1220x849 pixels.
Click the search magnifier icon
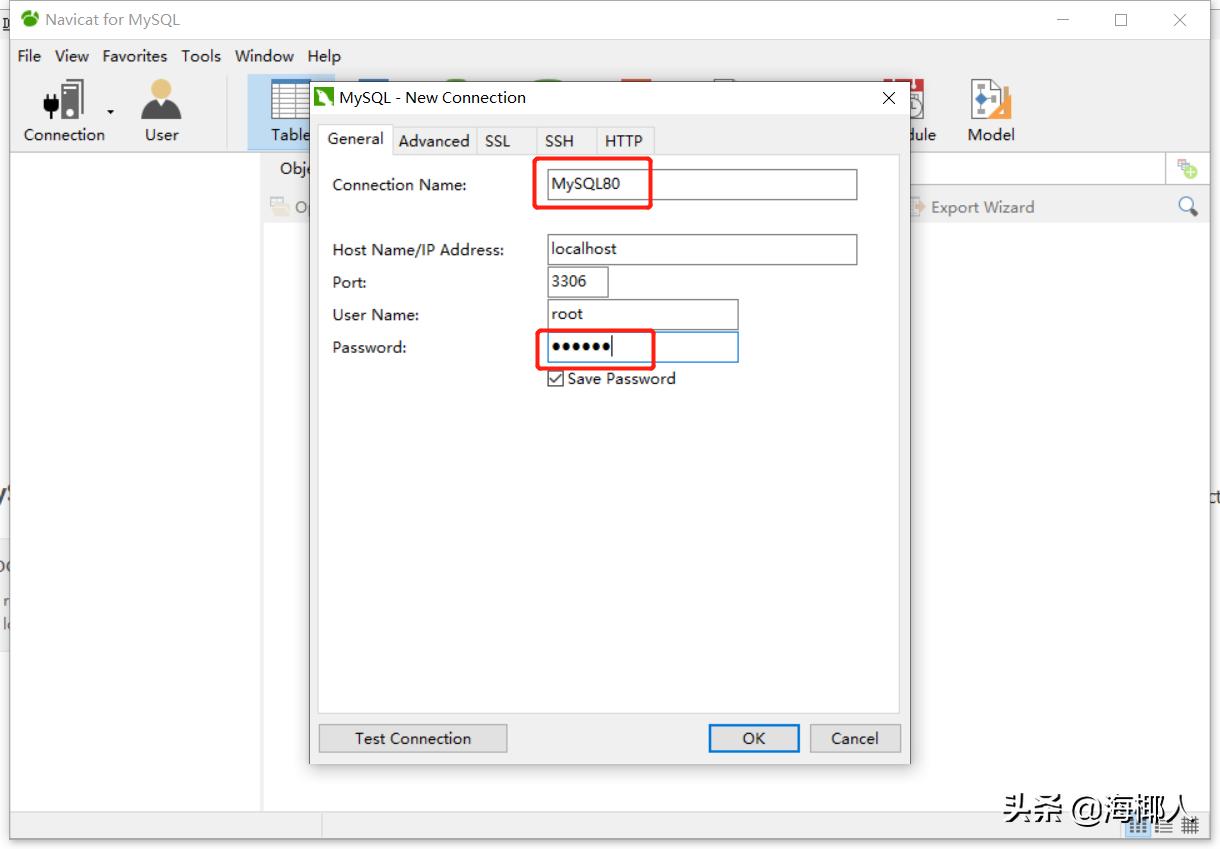coord(1188,206)
